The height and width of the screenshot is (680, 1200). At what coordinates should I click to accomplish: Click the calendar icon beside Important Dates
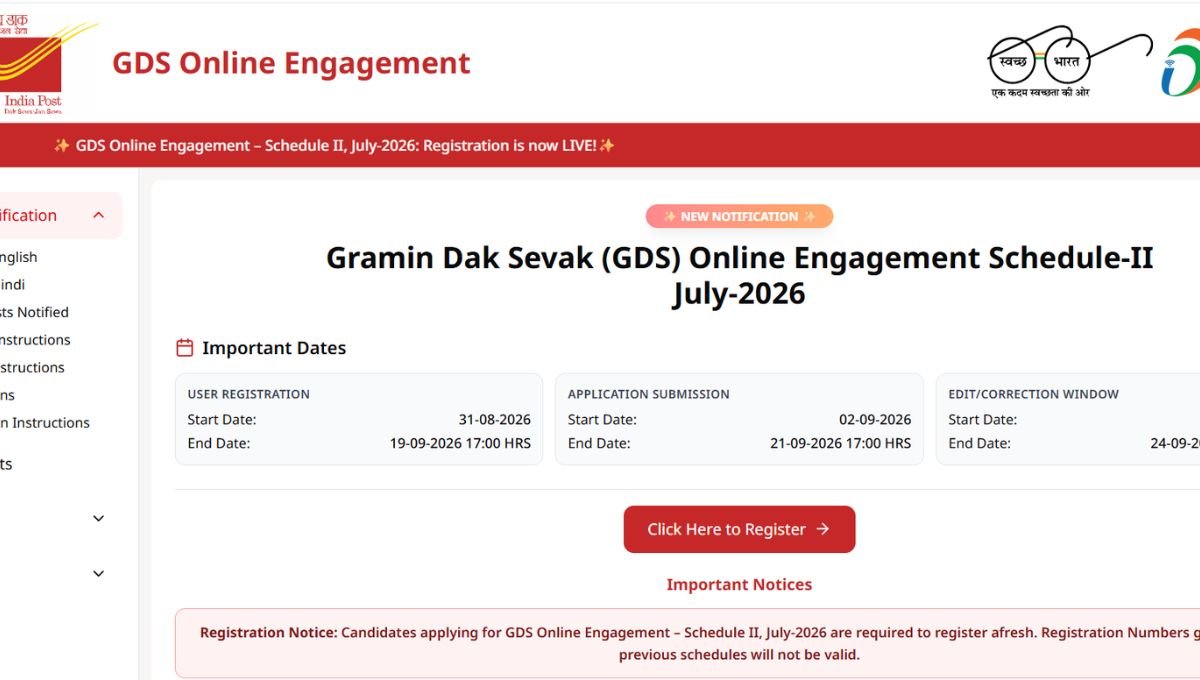click(184, 348)
